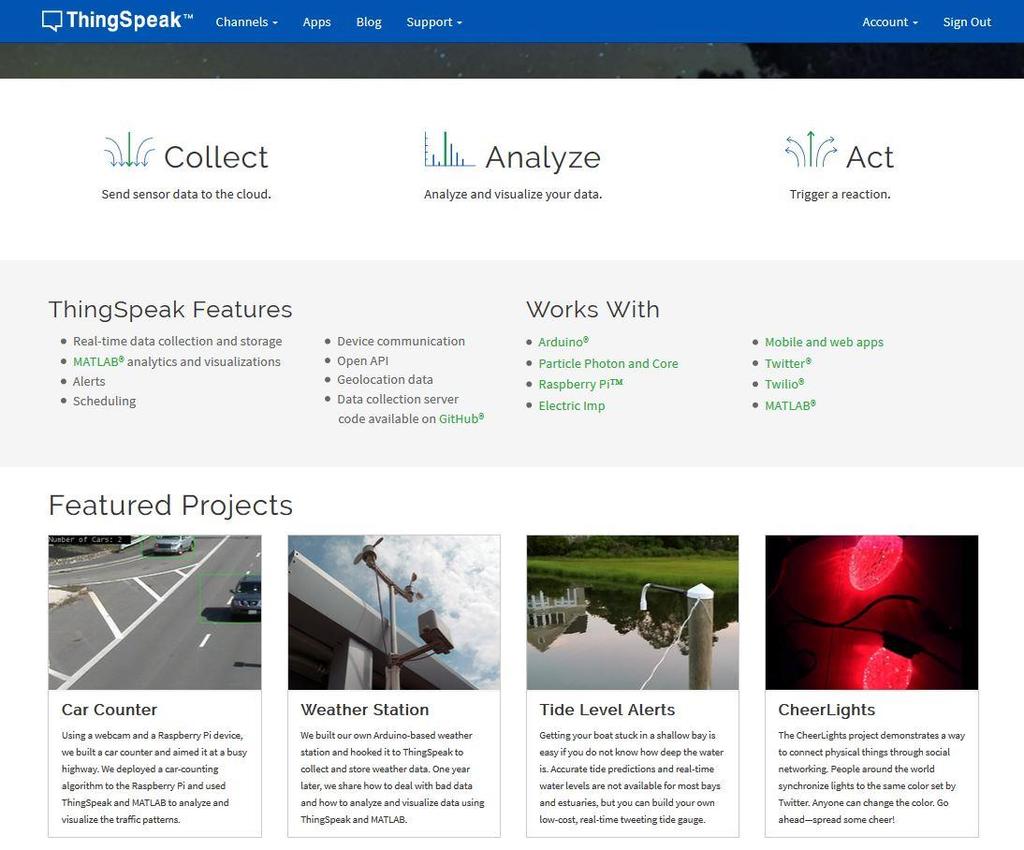This screenshot has width=1024, height=850.
Task: Click the 'Open API' feature item
Action: (x=362, y=360)
